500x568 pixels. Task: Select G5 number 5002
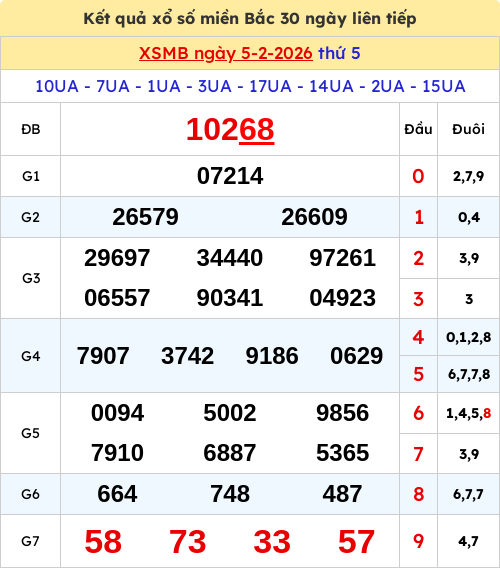230,413
